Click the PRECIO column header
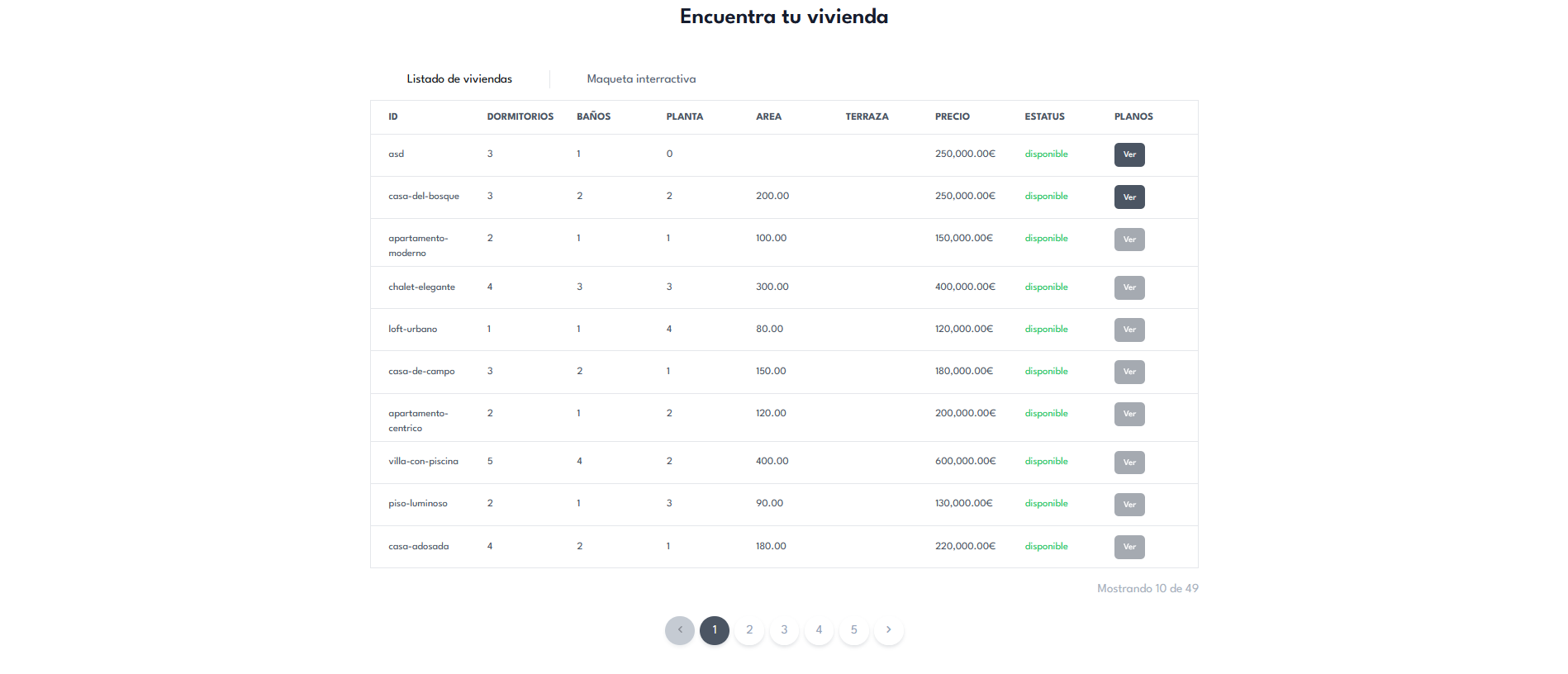Screen dimensions: 1568x674 [x=952, y=117]
